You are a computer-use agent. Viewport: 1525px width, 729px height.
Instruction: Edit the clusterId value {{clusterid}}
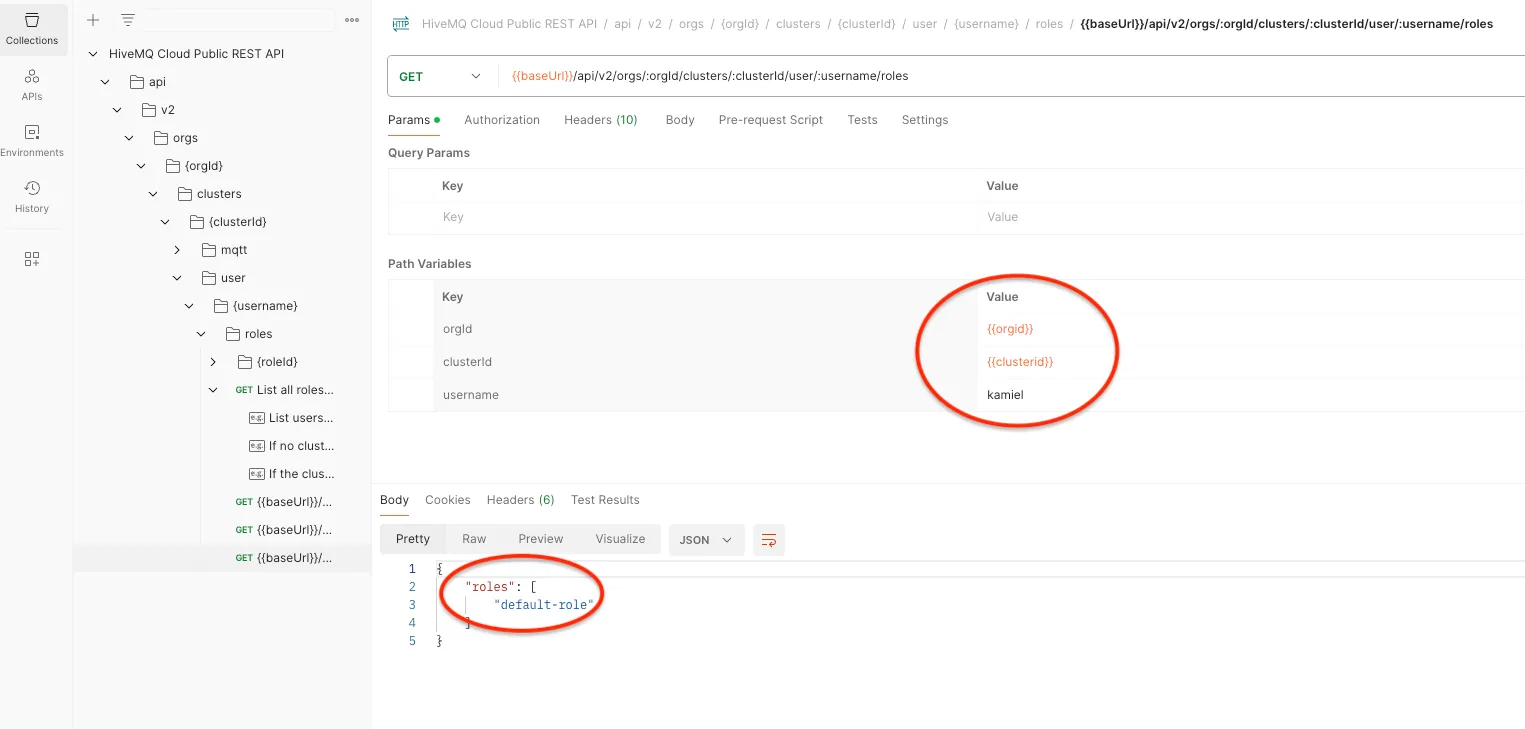(1020, 362)
